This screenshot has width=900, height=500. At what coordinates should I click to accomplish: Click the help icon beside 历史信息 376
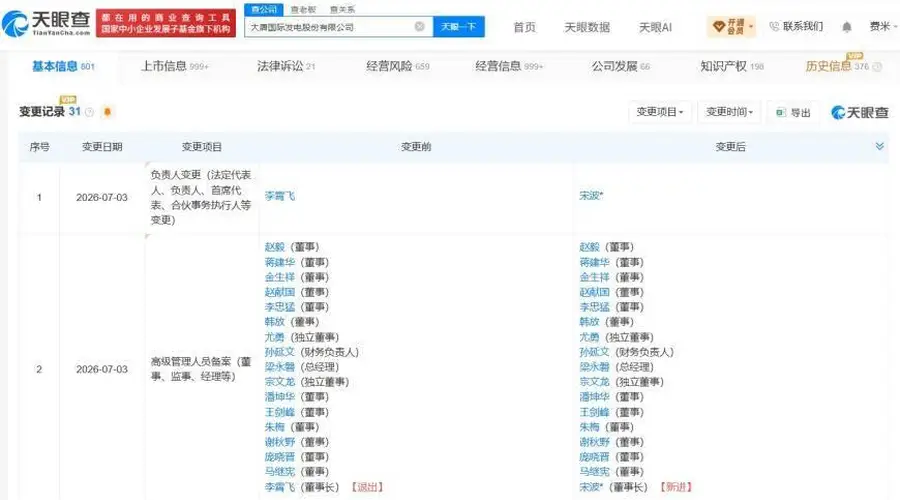pyautogui.click(x=877, y=67)
